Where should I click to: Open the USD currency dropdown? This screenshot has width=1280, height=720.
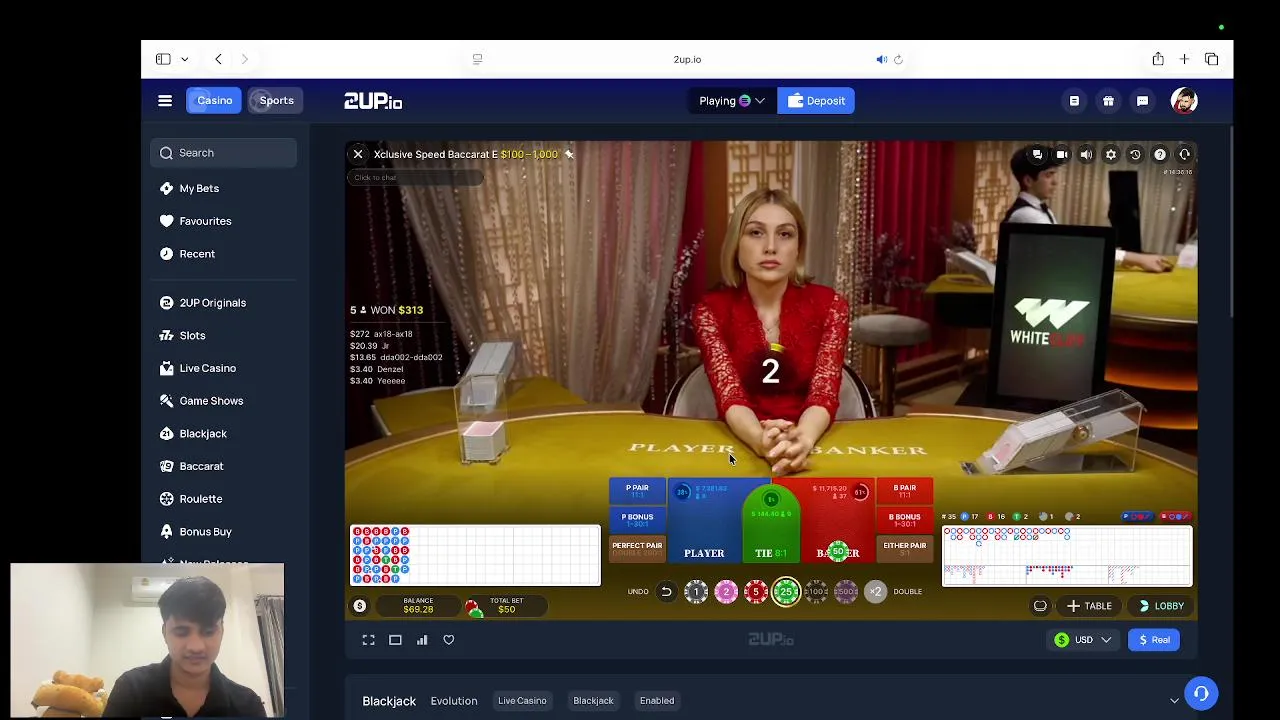tap(1083, 640)
